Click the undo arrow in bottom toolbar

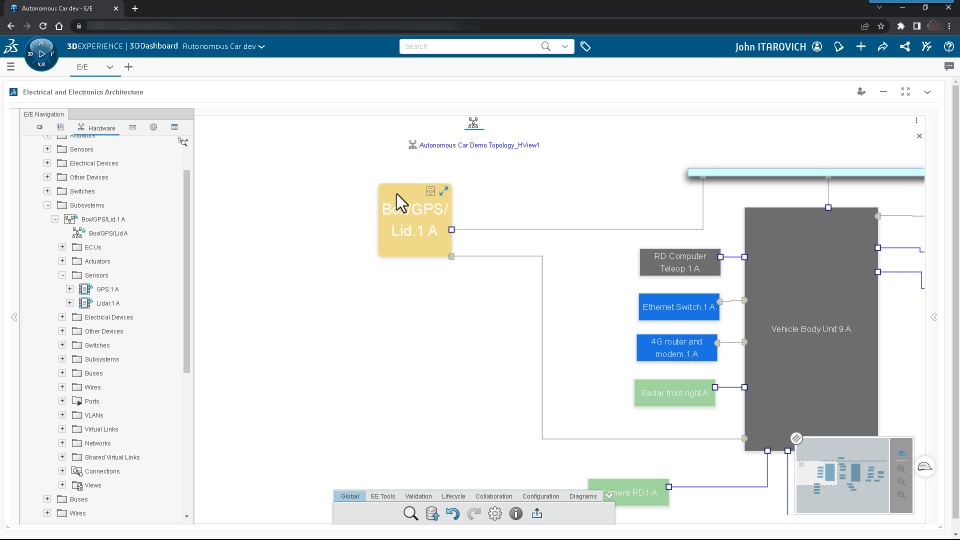click(x=452, y=514)
